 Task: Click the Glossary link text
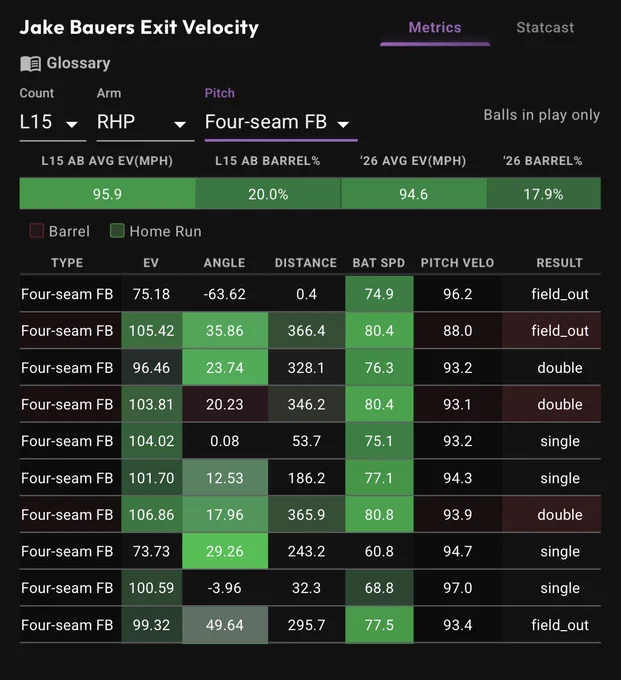pyautogui.click(x=78, y=63)
